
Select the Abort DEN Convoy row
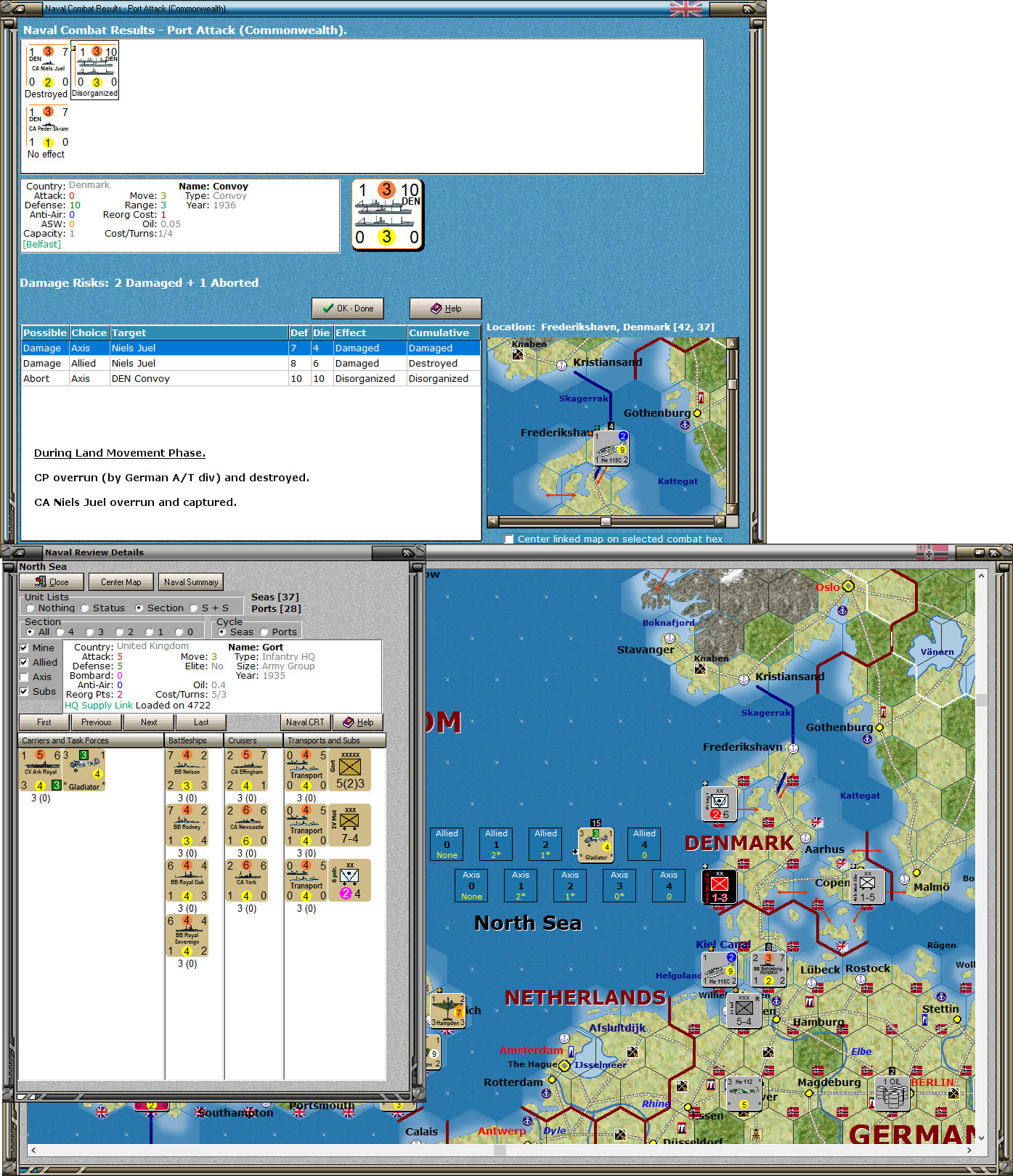tap(251, 378)
